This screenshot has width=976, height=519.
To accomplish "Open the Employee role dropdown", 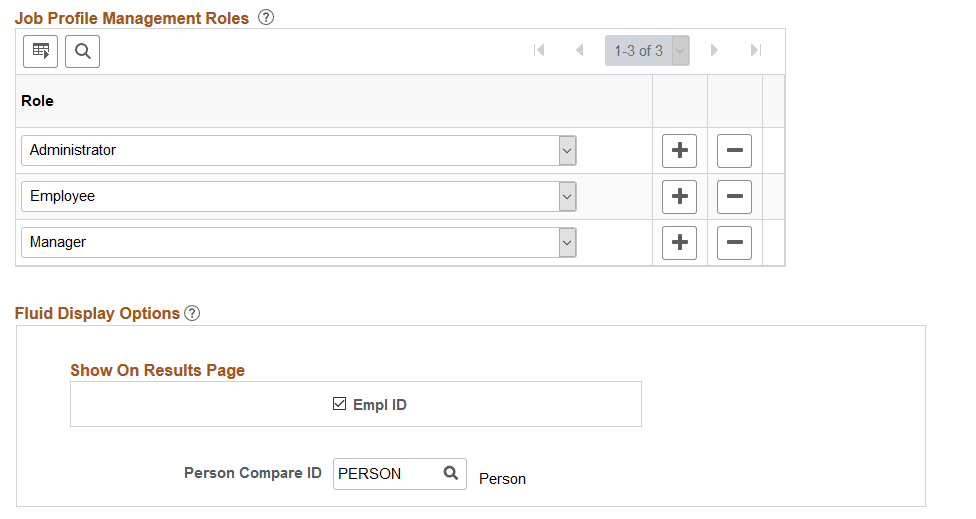I will point(567,197).
